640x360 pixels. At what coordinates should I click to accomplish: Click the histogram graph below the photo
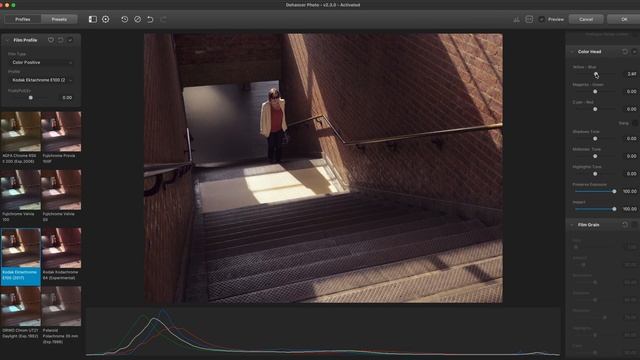click(x=323, y=332)
